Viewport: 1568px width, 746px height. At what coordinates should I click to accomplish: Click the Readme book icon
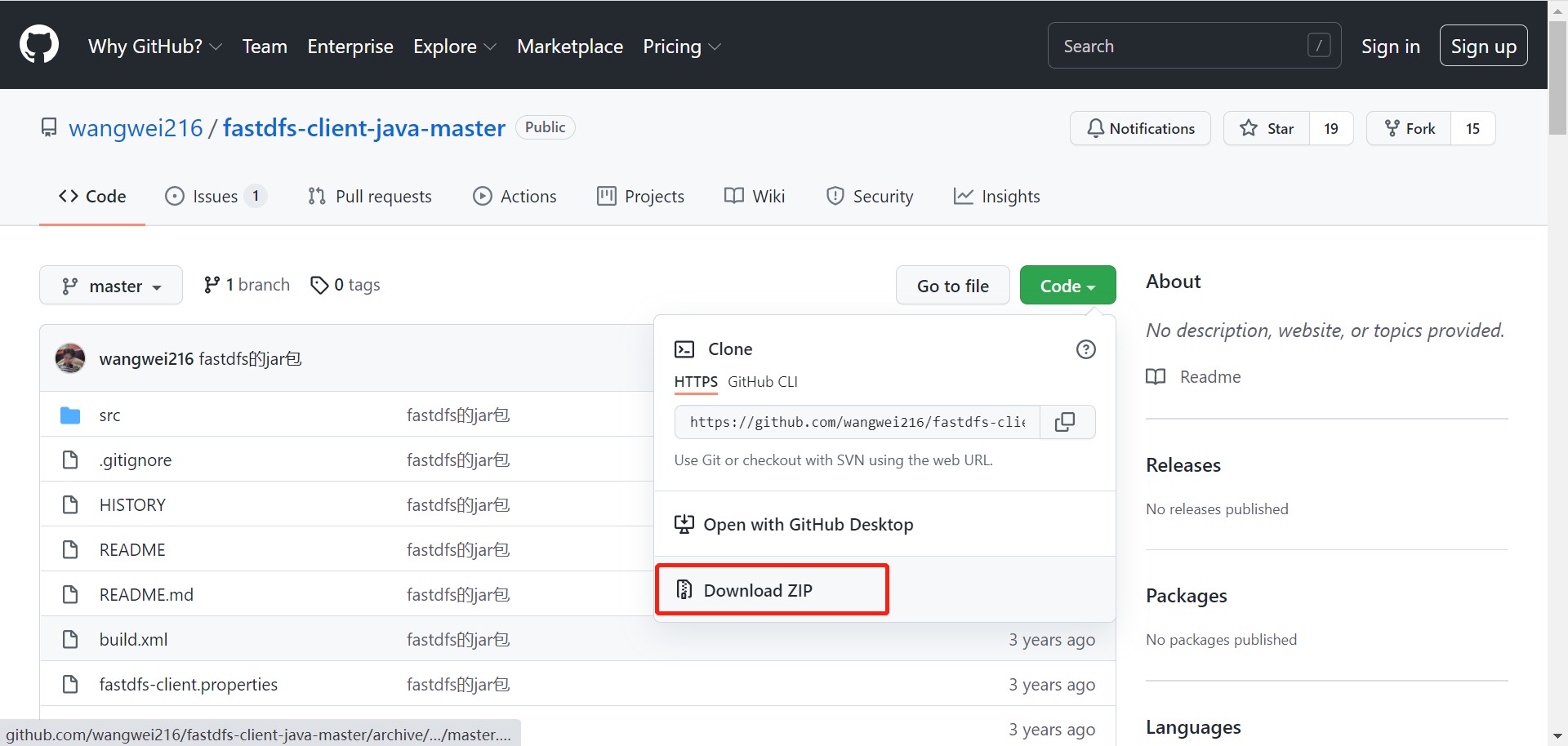pyautogui.click(x=1156, y=376)
